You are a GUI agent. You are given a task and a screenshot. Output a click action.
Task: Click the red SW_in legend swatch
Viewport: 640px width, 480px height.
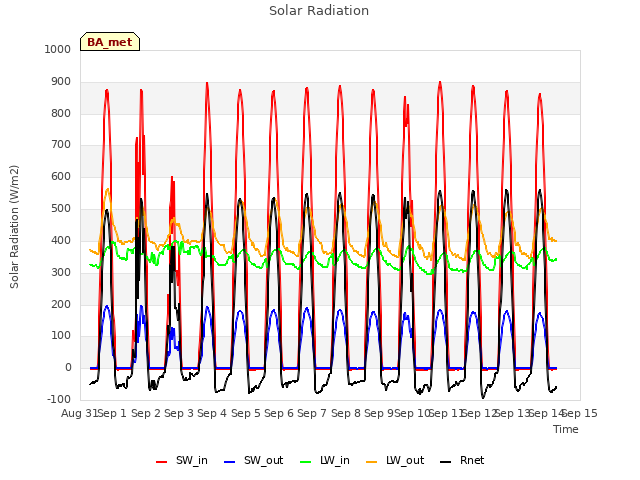coord(162,462)
